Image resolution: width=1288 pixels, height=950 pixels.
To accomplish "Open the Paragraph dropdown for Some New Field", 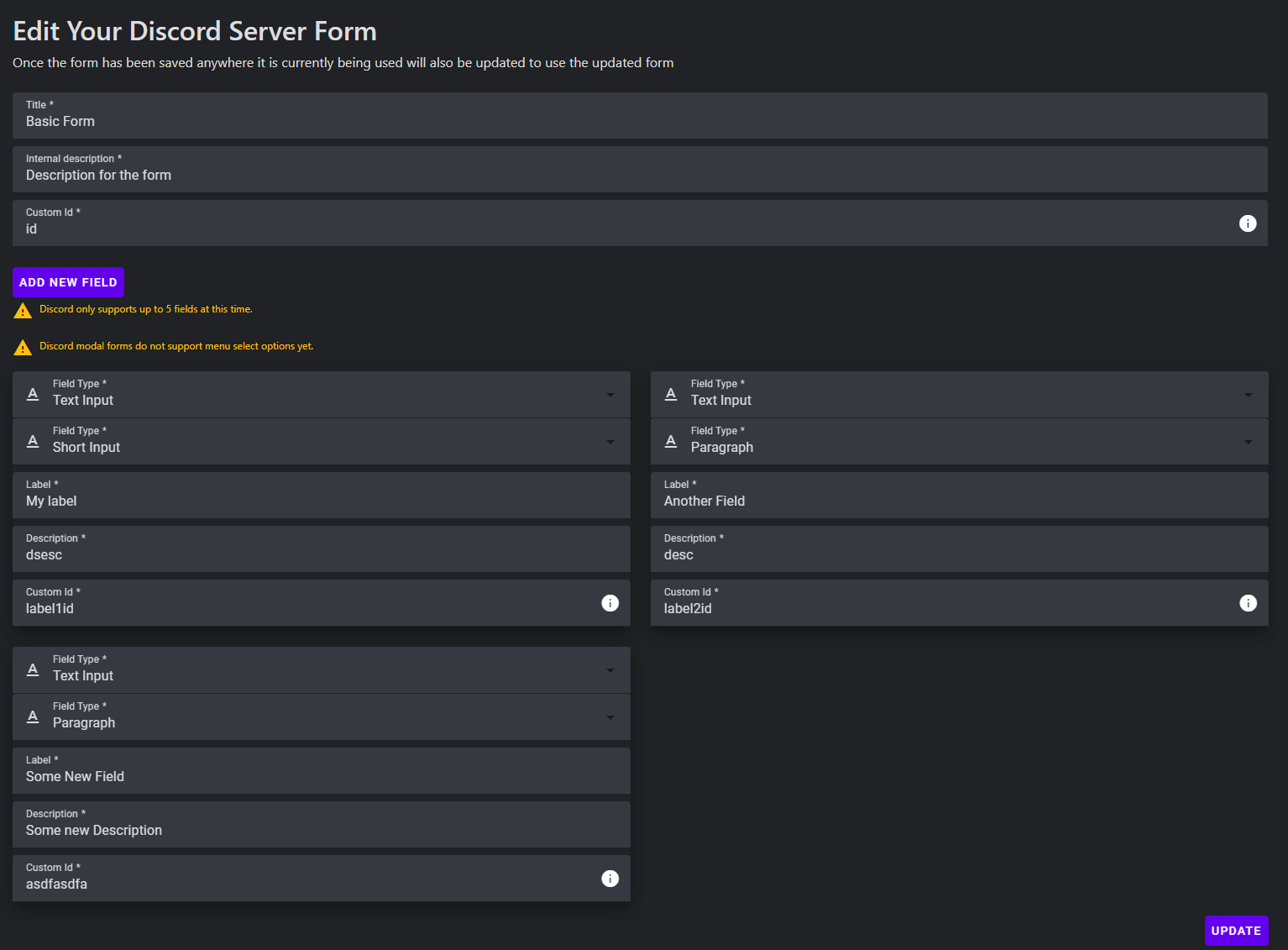I will [322, 717].
